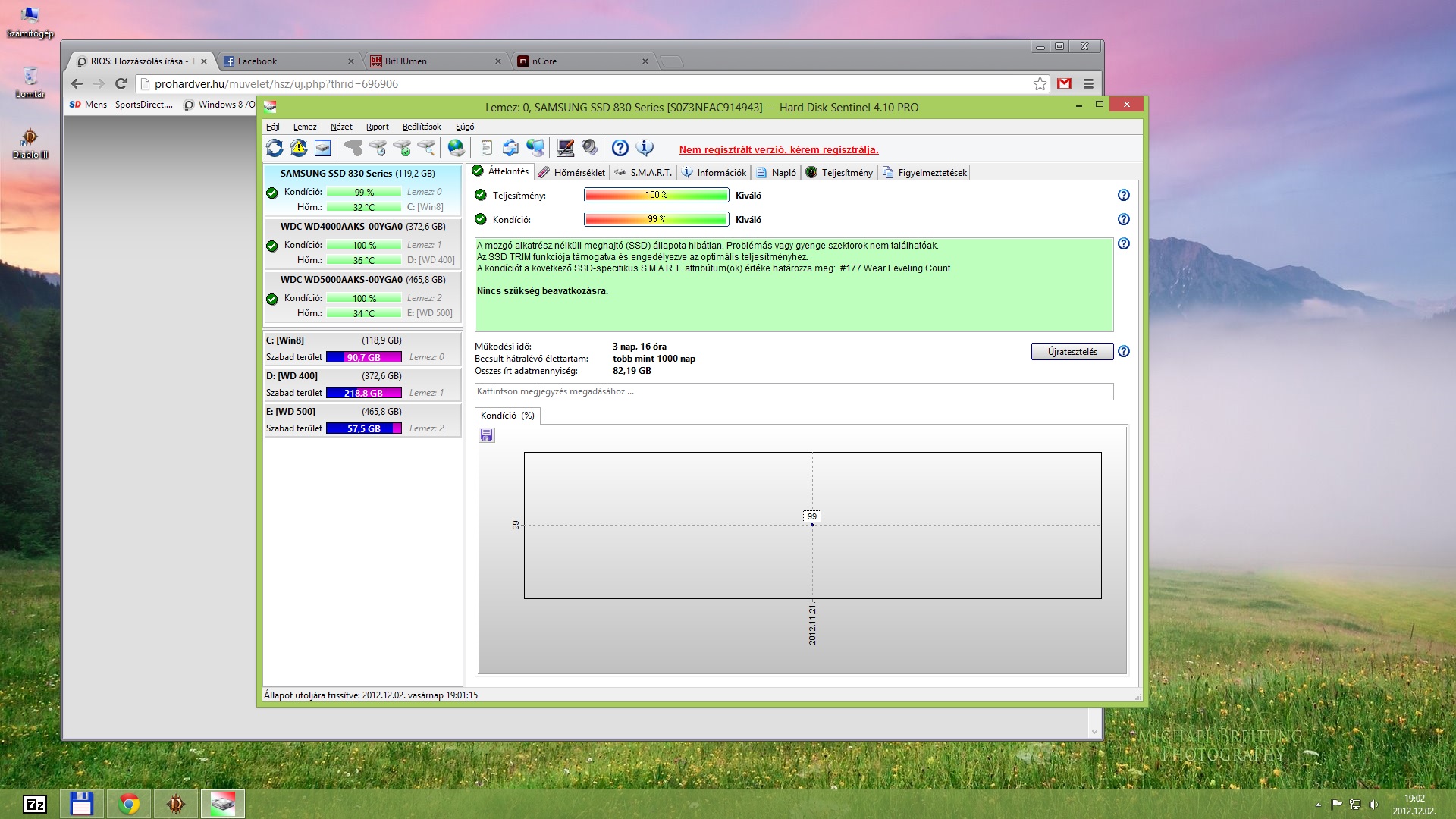Click the Kondíció 99% health bar
Image resolution: width=1456 pixels, height=819 pixels.
[x=656, y=219]
